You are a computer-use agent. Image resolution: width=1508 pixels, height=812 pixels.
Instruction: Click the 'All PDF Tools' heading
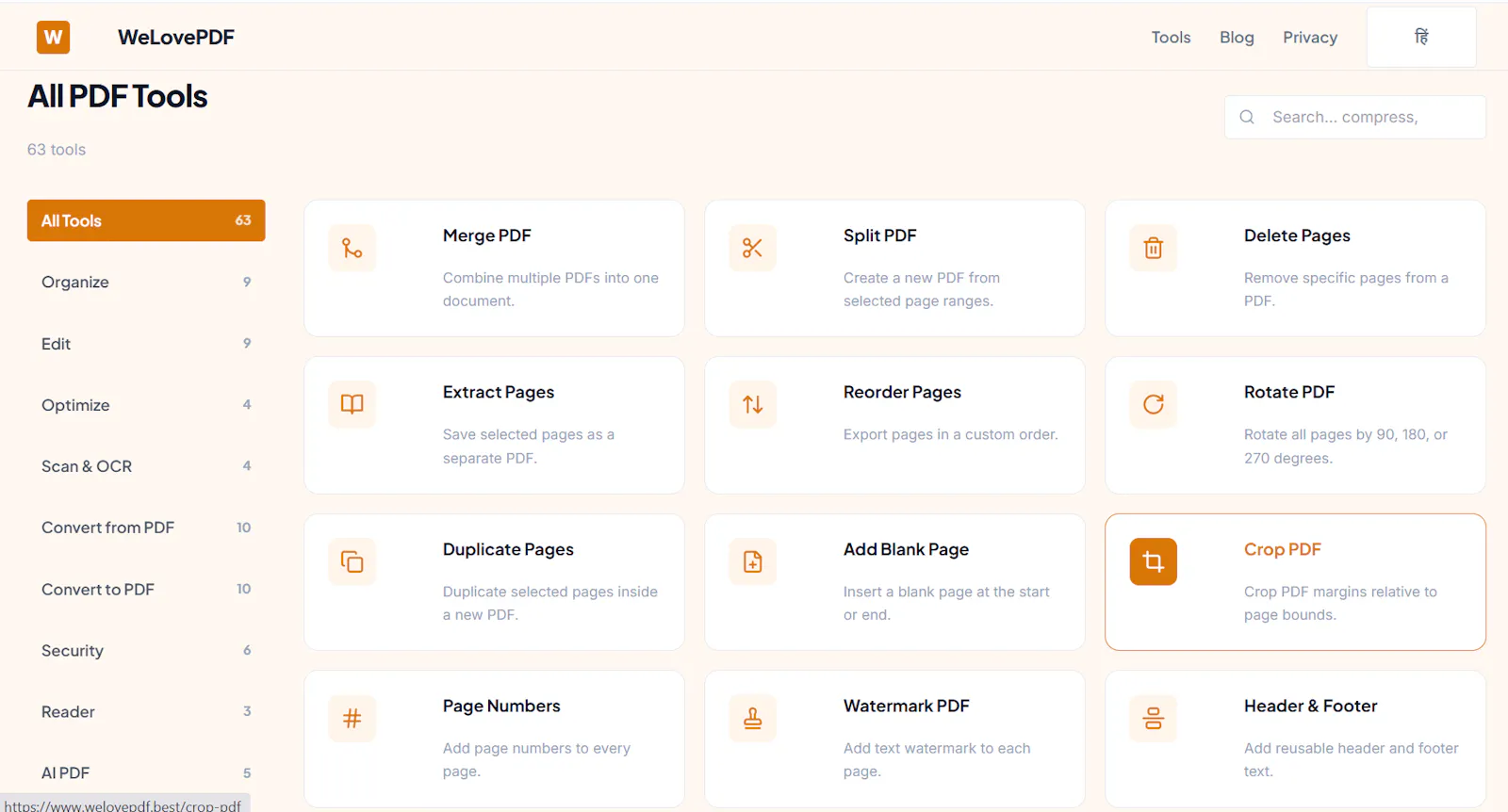pos(118,96)
